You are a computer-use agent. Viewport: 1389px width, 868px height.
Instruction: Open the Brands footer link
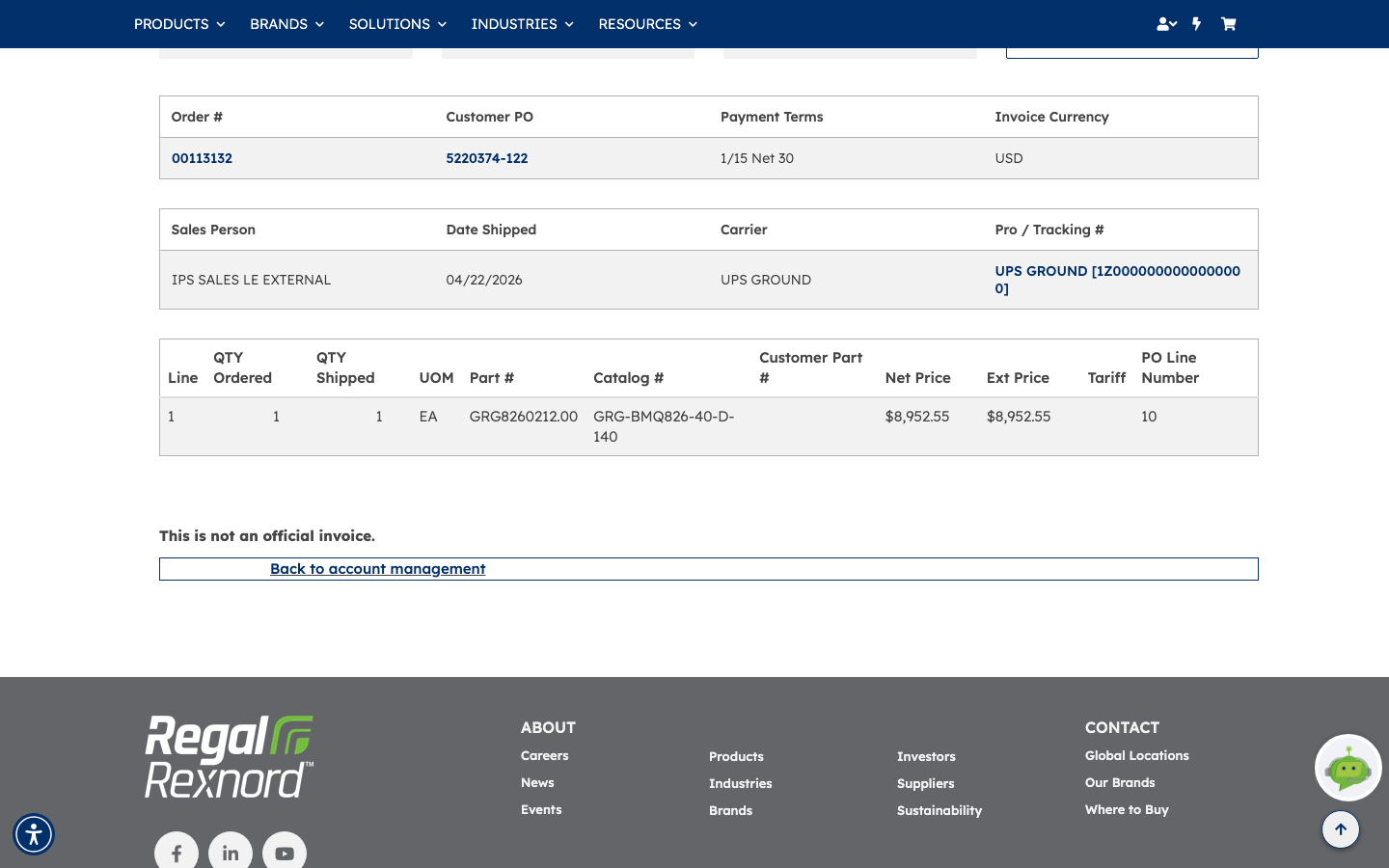tap(730, 811)
